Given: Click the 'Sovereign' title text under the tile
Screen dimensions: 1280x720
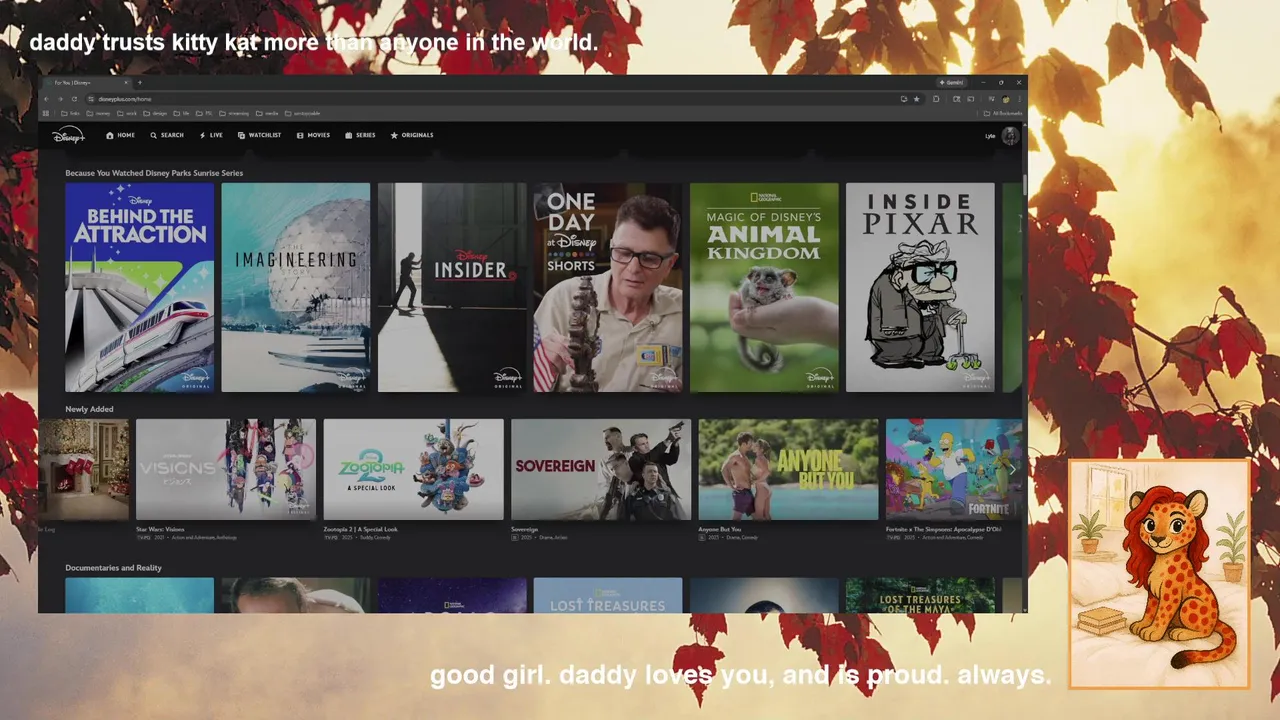Looking at the screenshot, I should (x=524, y=529).
